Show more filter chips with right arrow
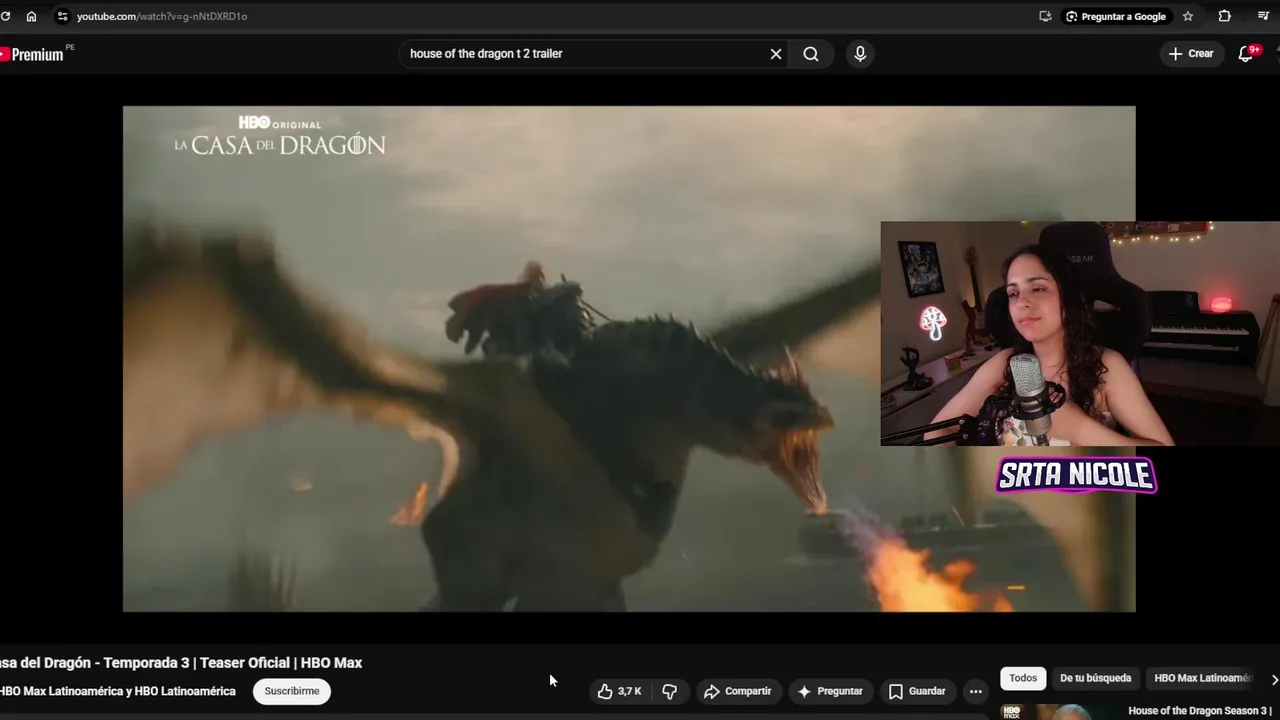This screenshot has width=1280, height=720. click(1274, 679)
